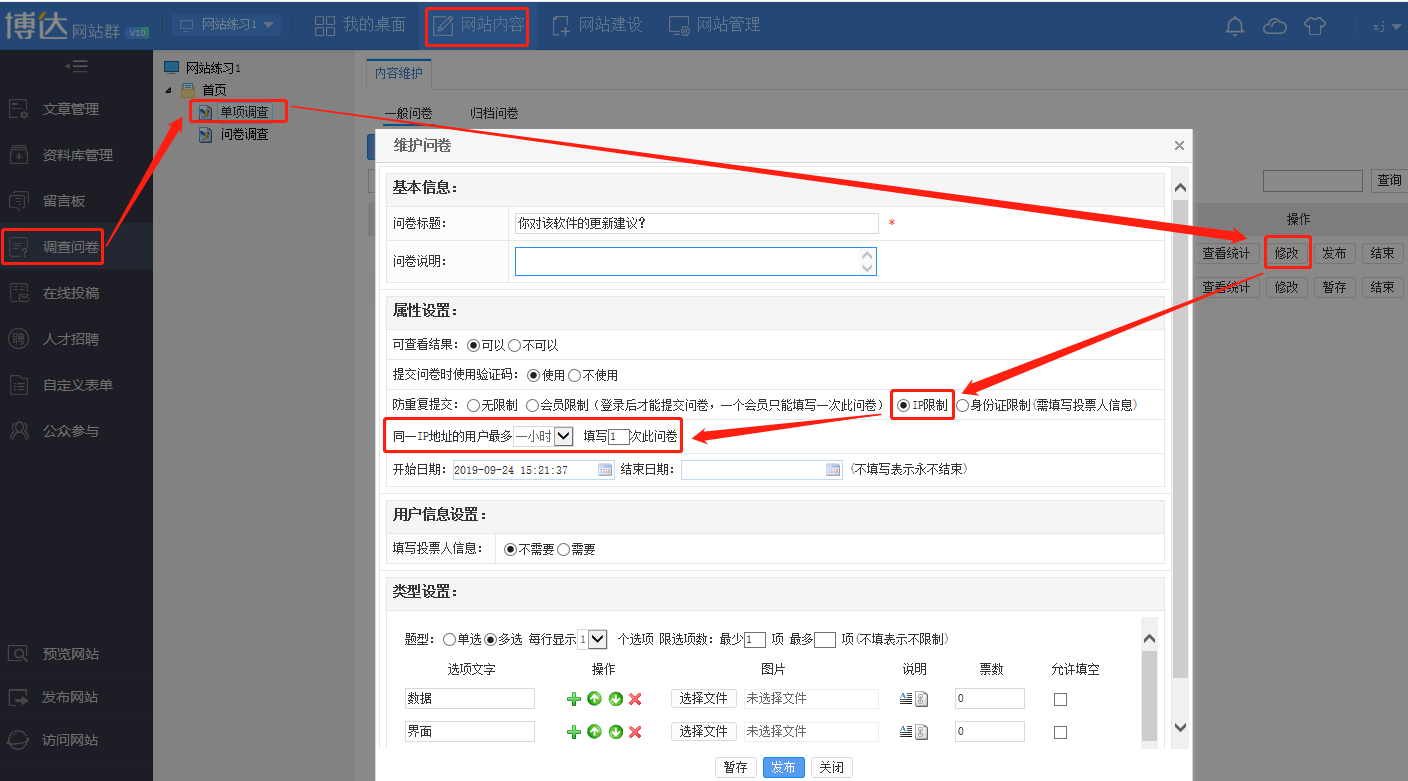This screenshot has width=1408, height=781.
Task: Select 不可以 for 可查看结果
Action: click(515, 345)
